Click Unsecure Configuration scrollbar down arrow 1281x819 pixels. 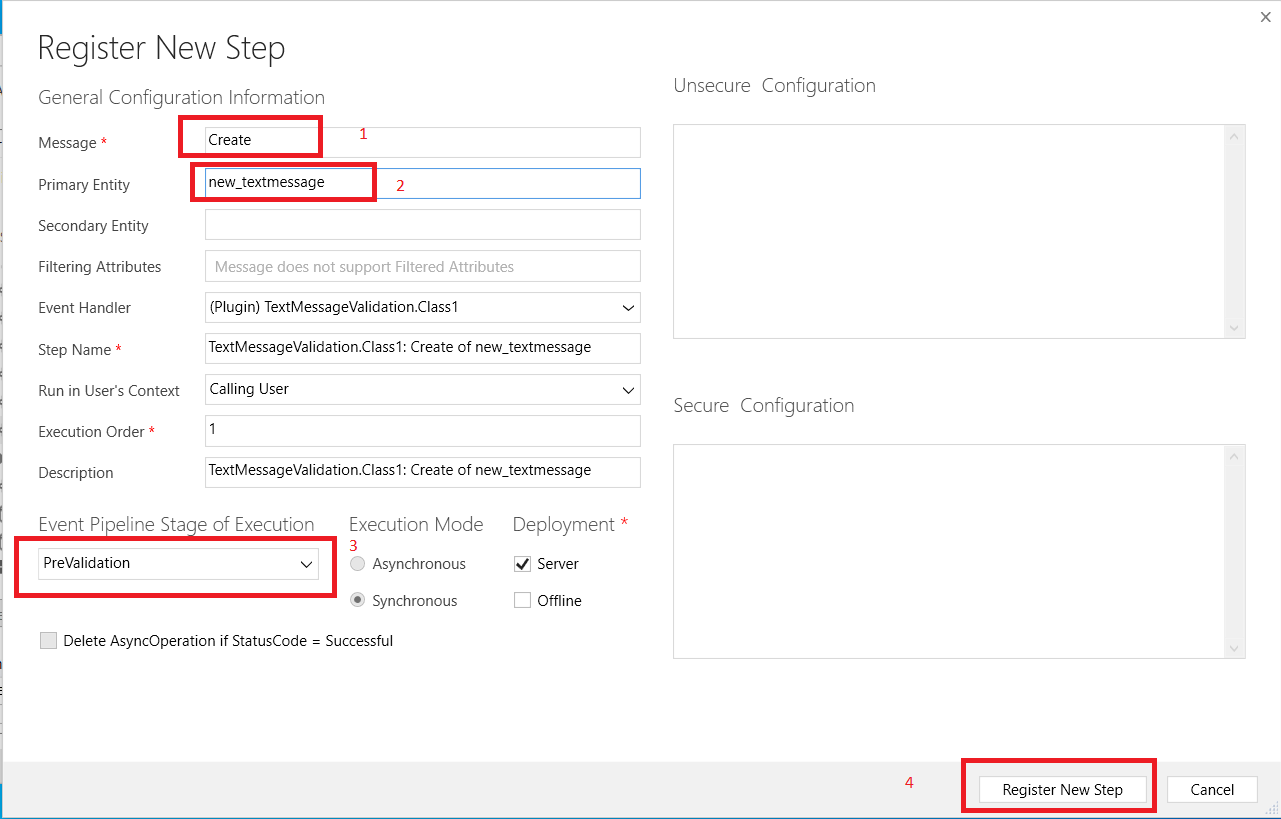(1235, 328)
